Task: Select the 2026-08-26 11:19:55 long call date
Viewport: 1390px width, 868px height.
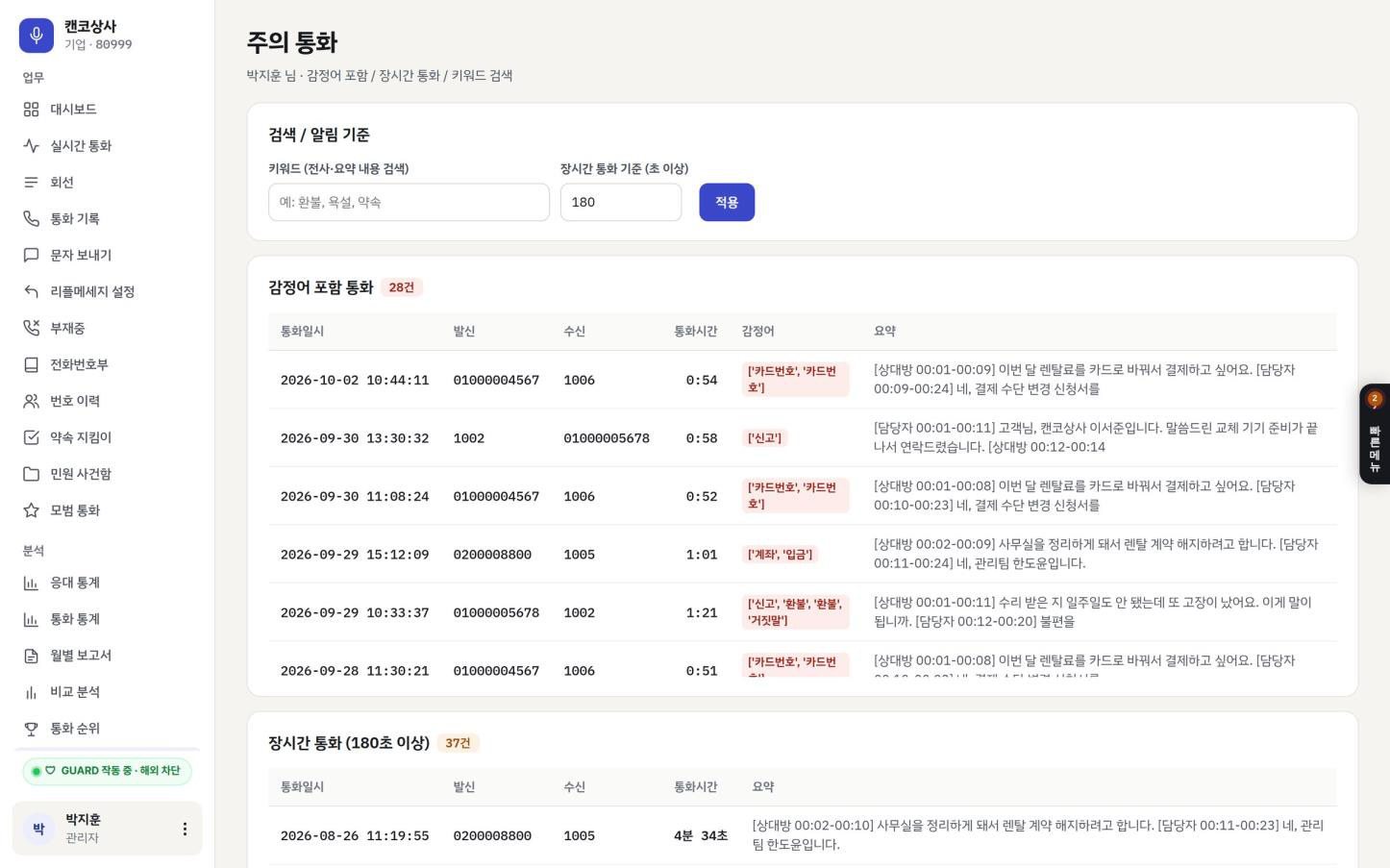Action: pyautogui.click(x=355, y=836)
